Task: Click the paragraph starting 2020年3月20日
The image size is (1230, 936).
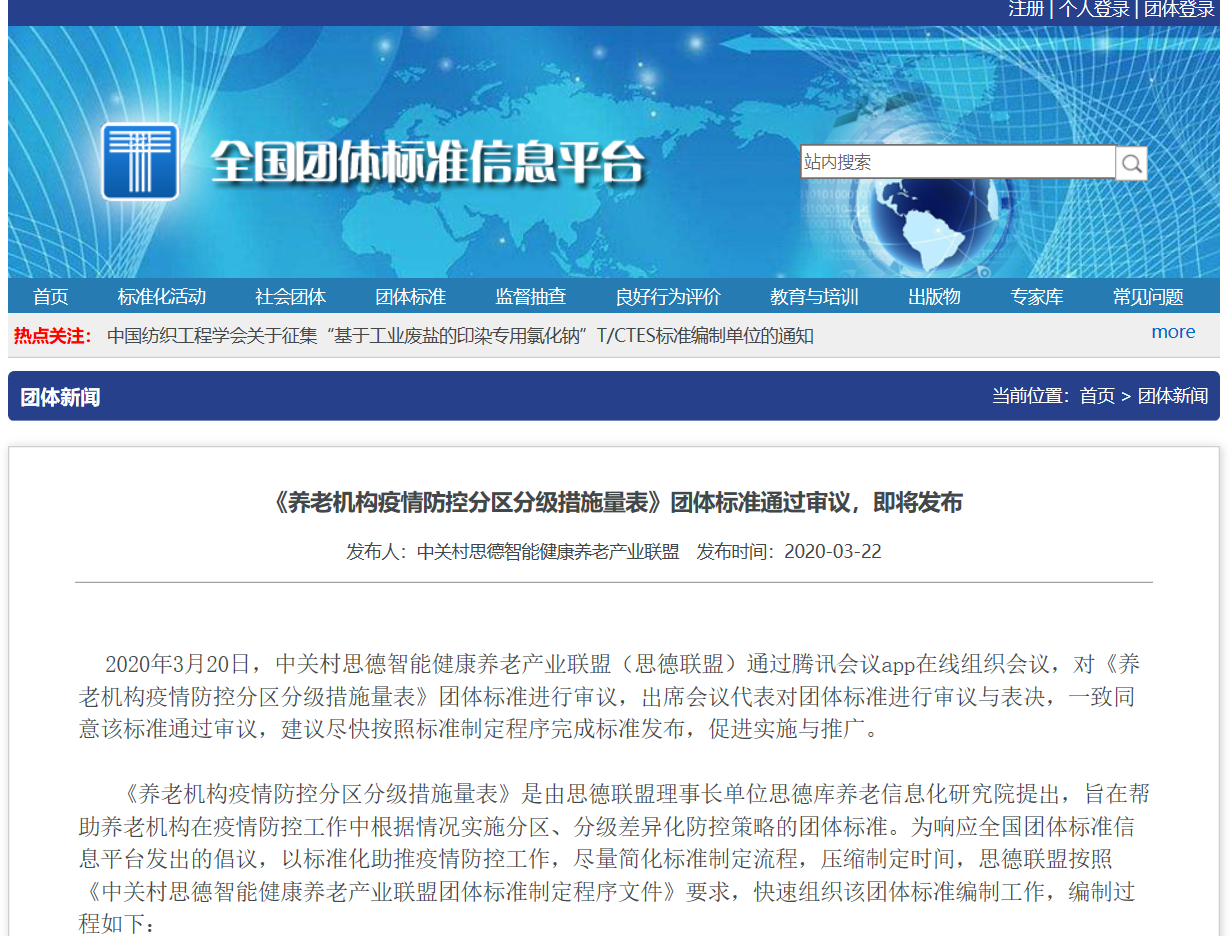Action: (610, 696)
